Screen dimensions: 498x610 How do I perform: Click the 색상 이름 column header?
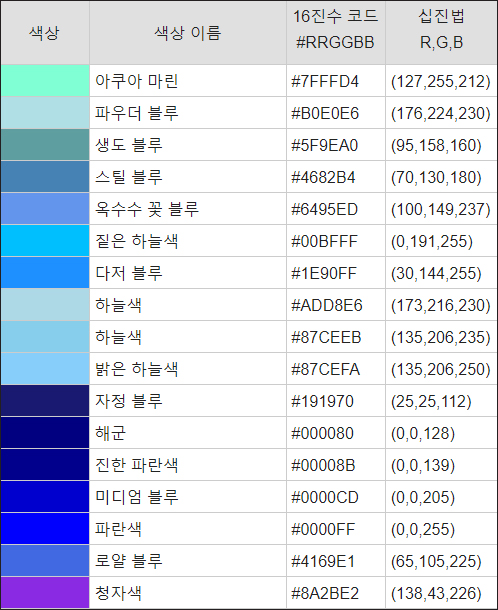click(188, 33)
